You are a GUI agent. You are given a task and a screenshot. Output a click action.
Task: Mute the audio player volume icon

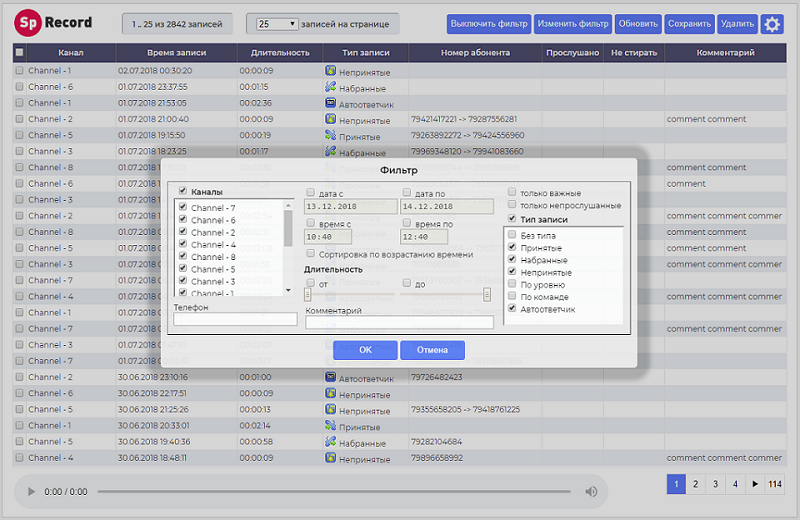click(x=591, y=492)
